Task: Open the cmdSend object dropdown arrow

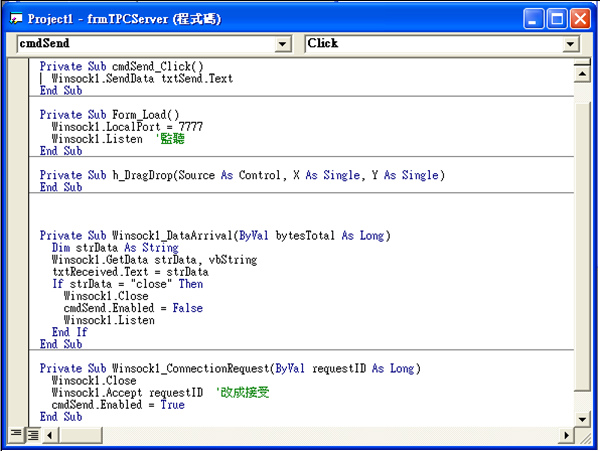Action: click(x=282, y=44)
